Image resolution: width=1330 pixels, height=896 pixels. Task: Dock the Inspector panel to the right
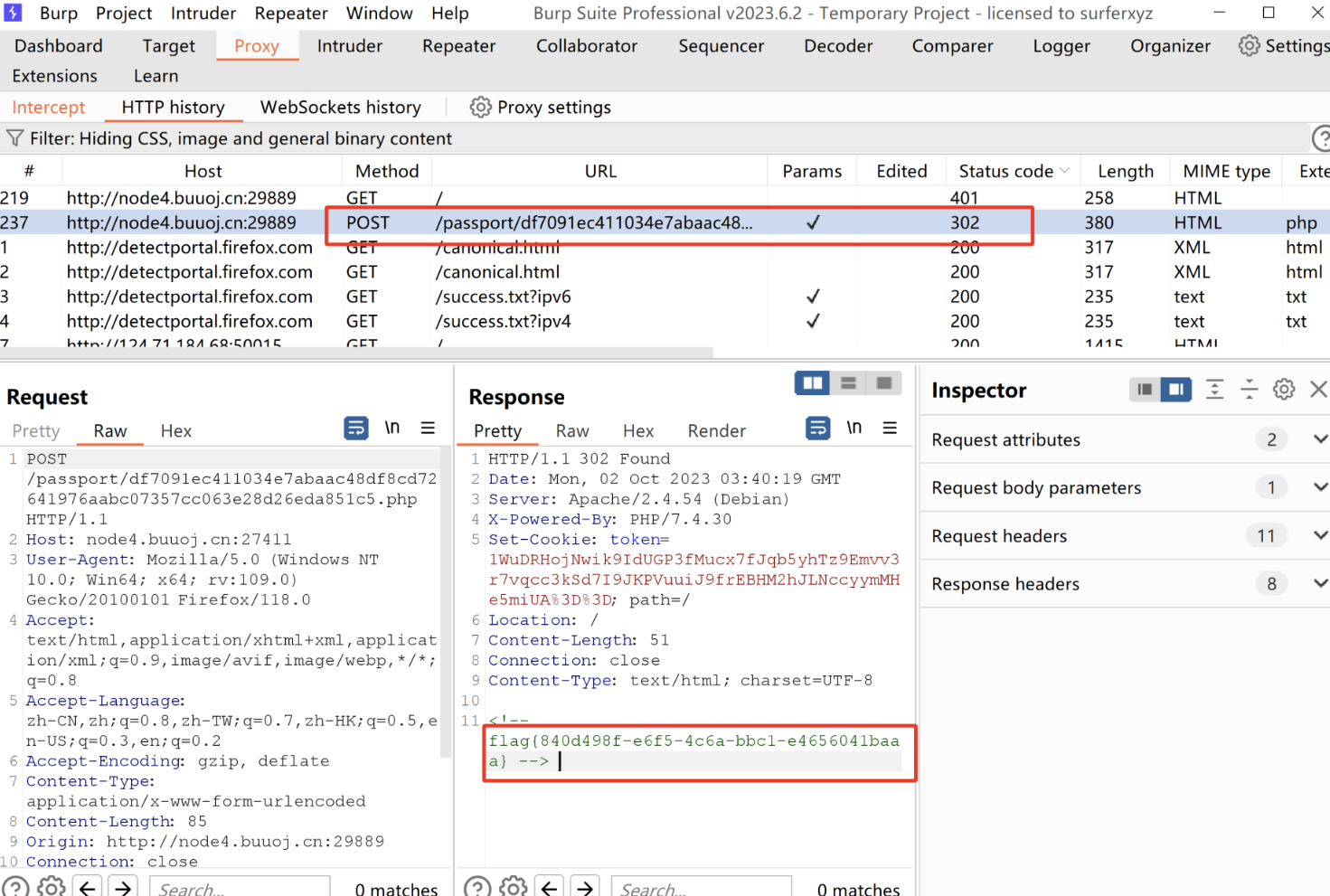click(x=1176, y=389)
